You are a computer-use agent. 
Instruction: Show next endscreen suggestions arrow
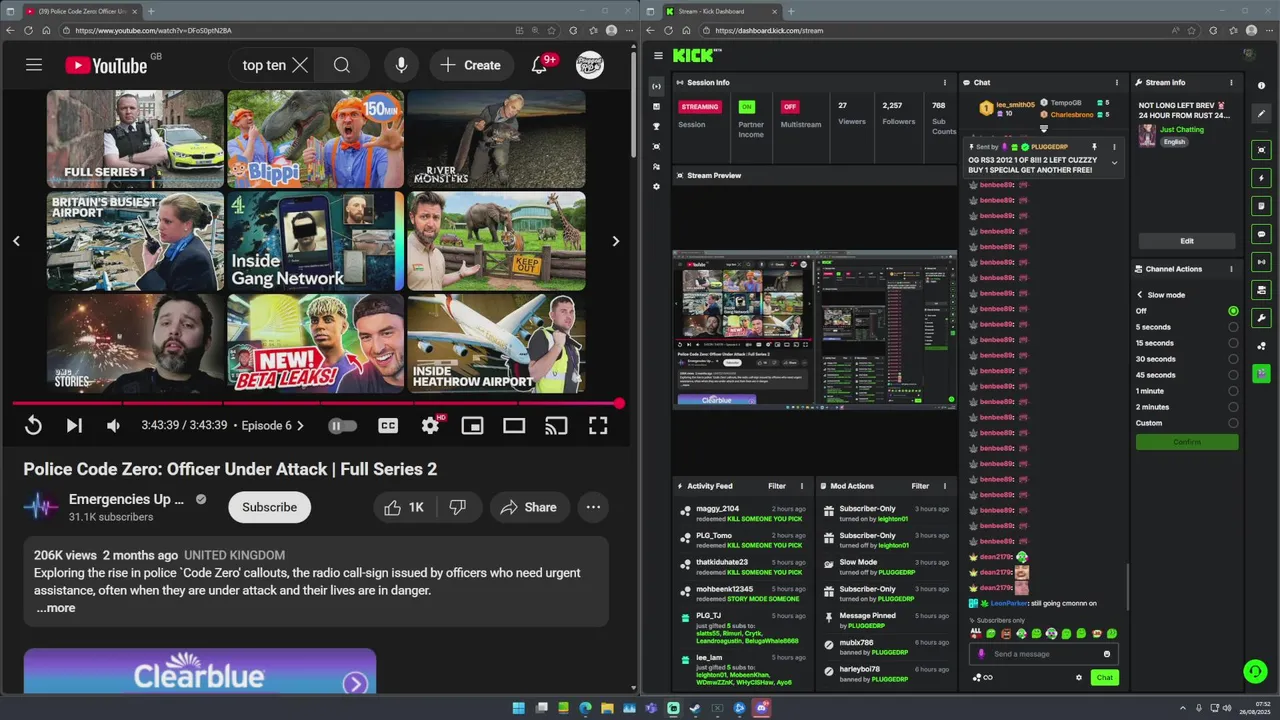[616, 241]
